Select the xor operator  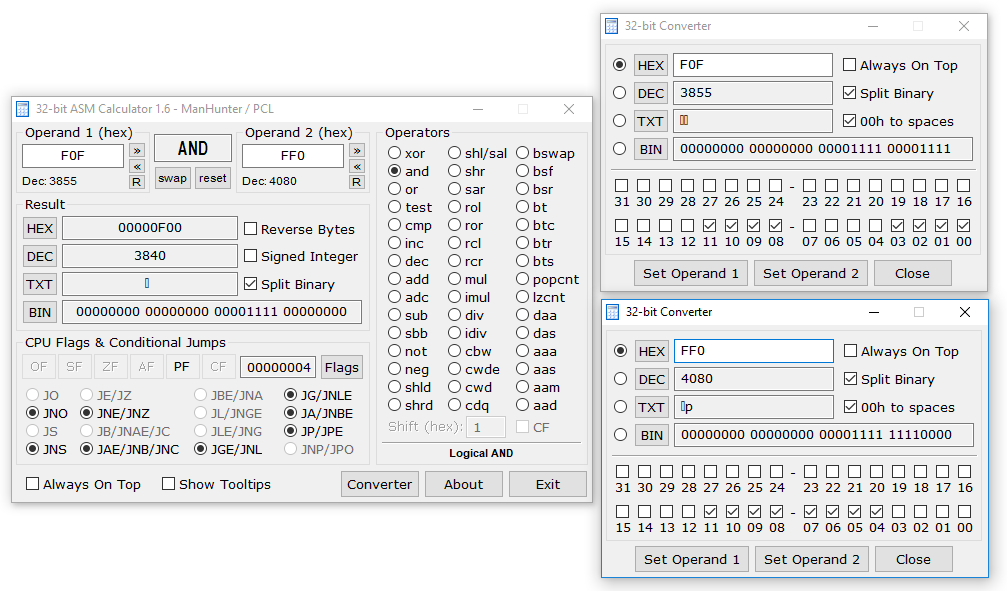395,154
